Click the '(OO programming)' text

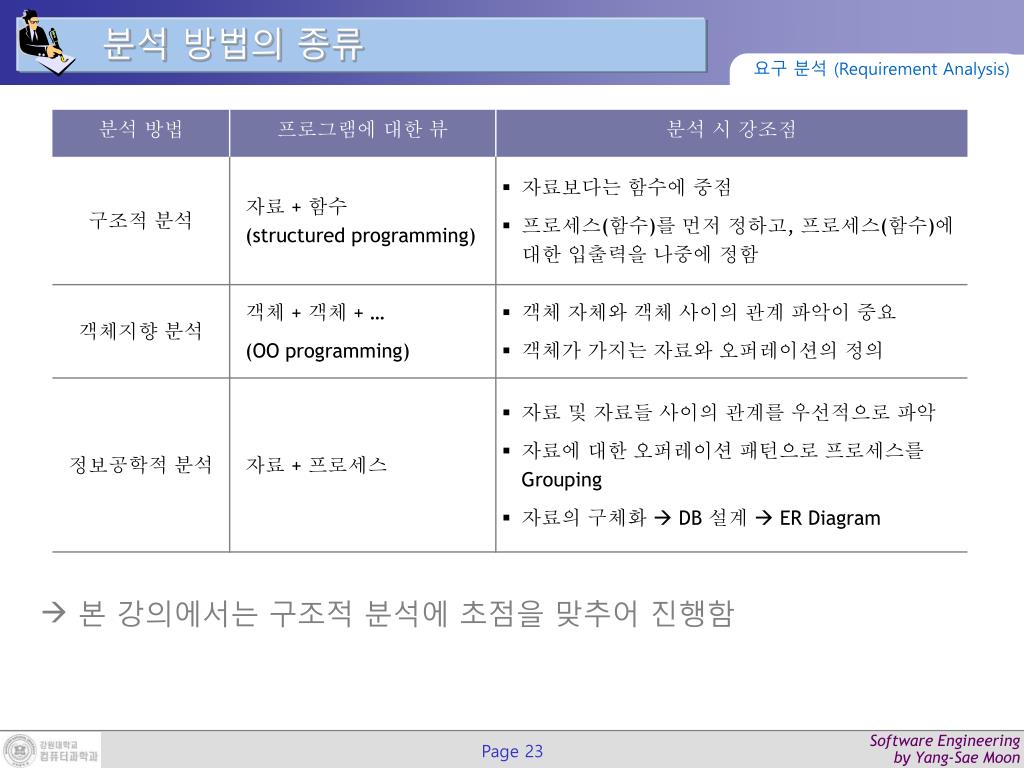pos(327,351)
